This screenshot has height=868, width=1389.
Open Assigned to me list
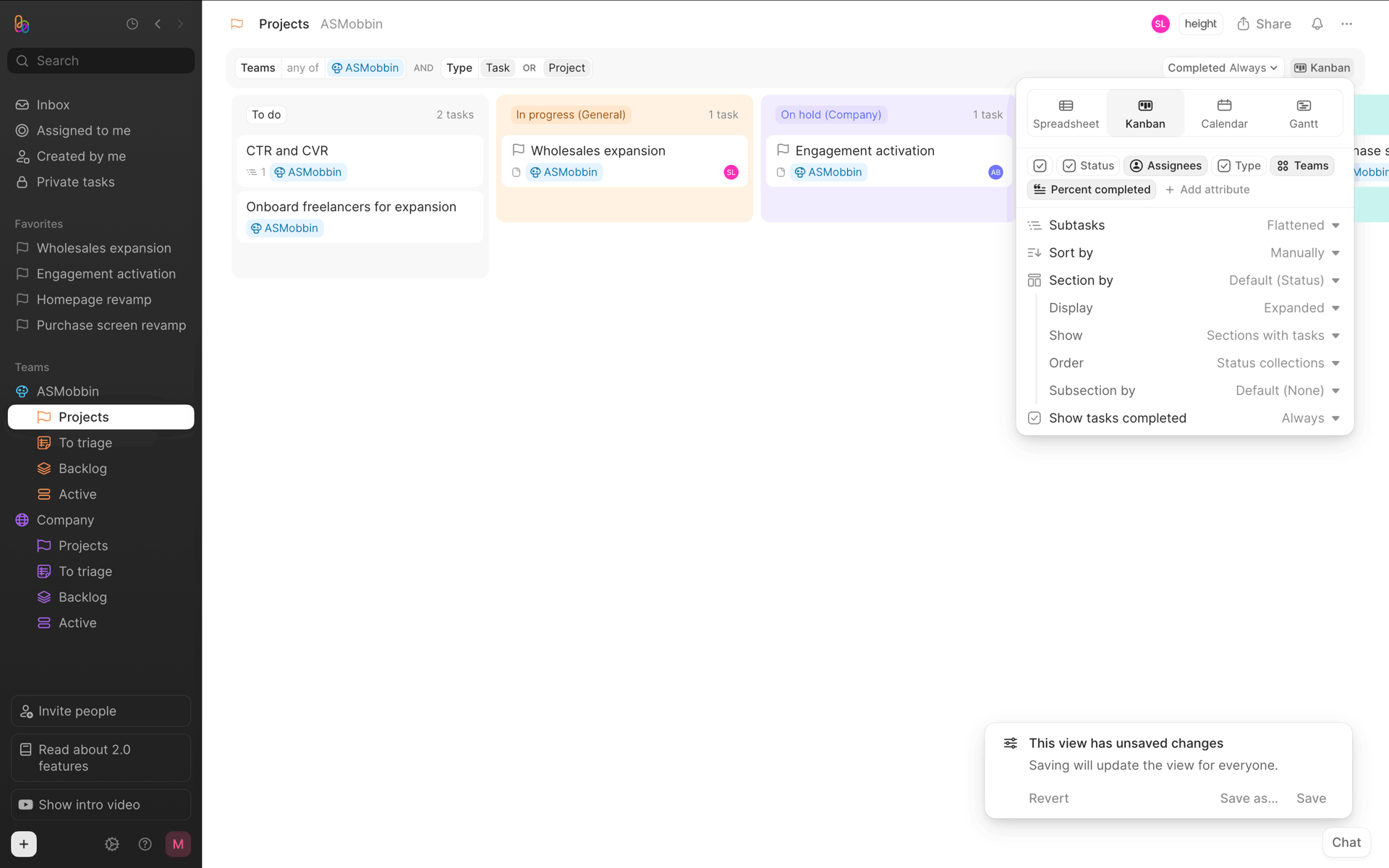(101, 130)
